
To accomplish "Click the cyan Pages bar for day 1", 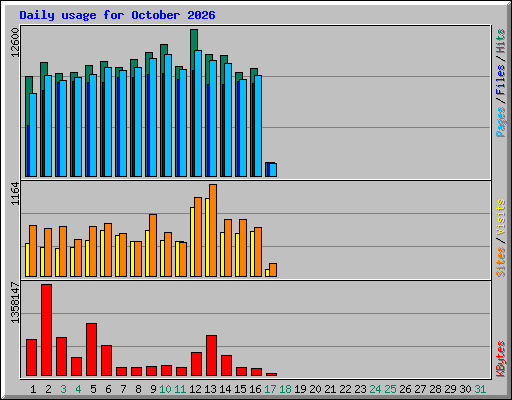I will (x=33, y=135).
